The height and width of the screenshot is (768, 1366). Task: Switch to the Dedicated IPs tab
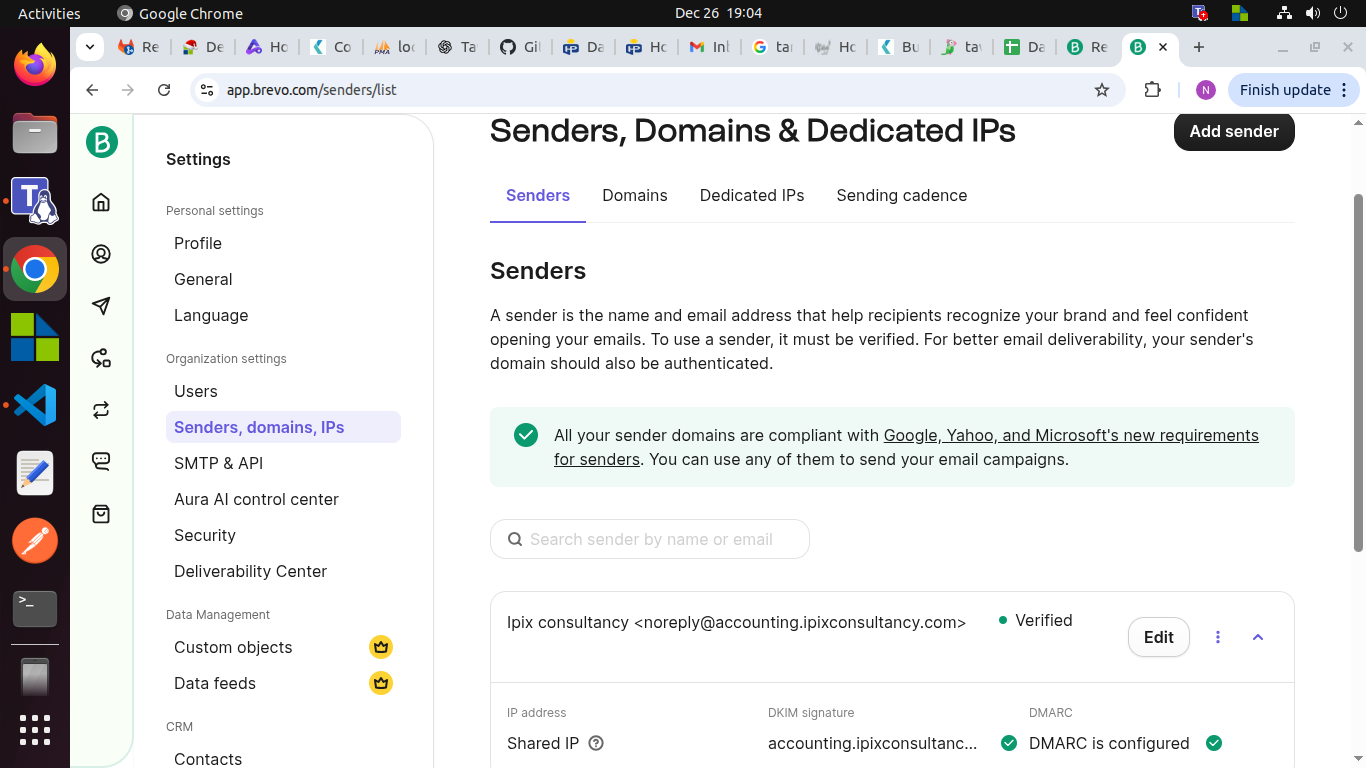pos(751,196)
